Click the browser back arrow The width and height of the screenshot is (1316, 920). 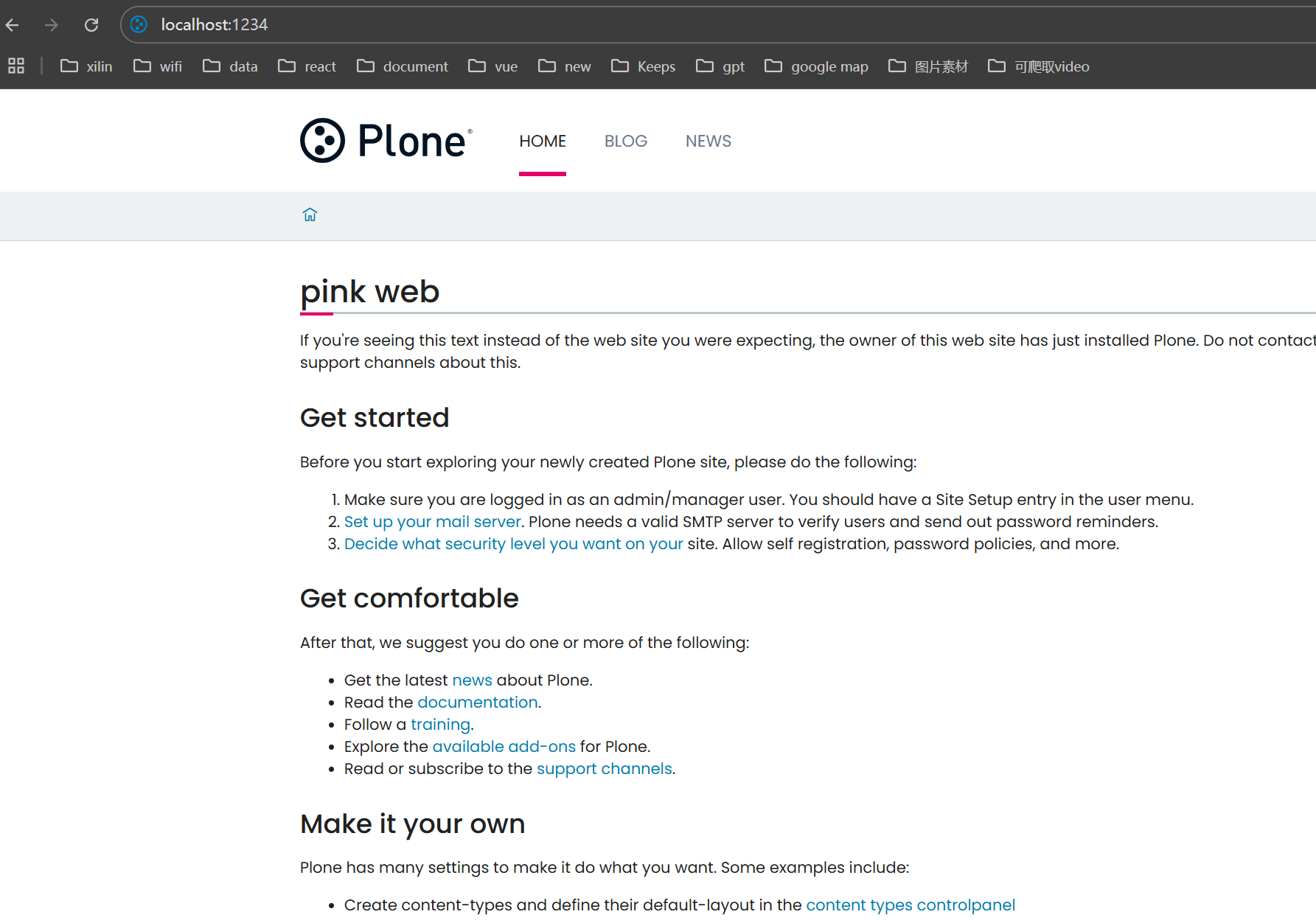(x=13, y=25)
